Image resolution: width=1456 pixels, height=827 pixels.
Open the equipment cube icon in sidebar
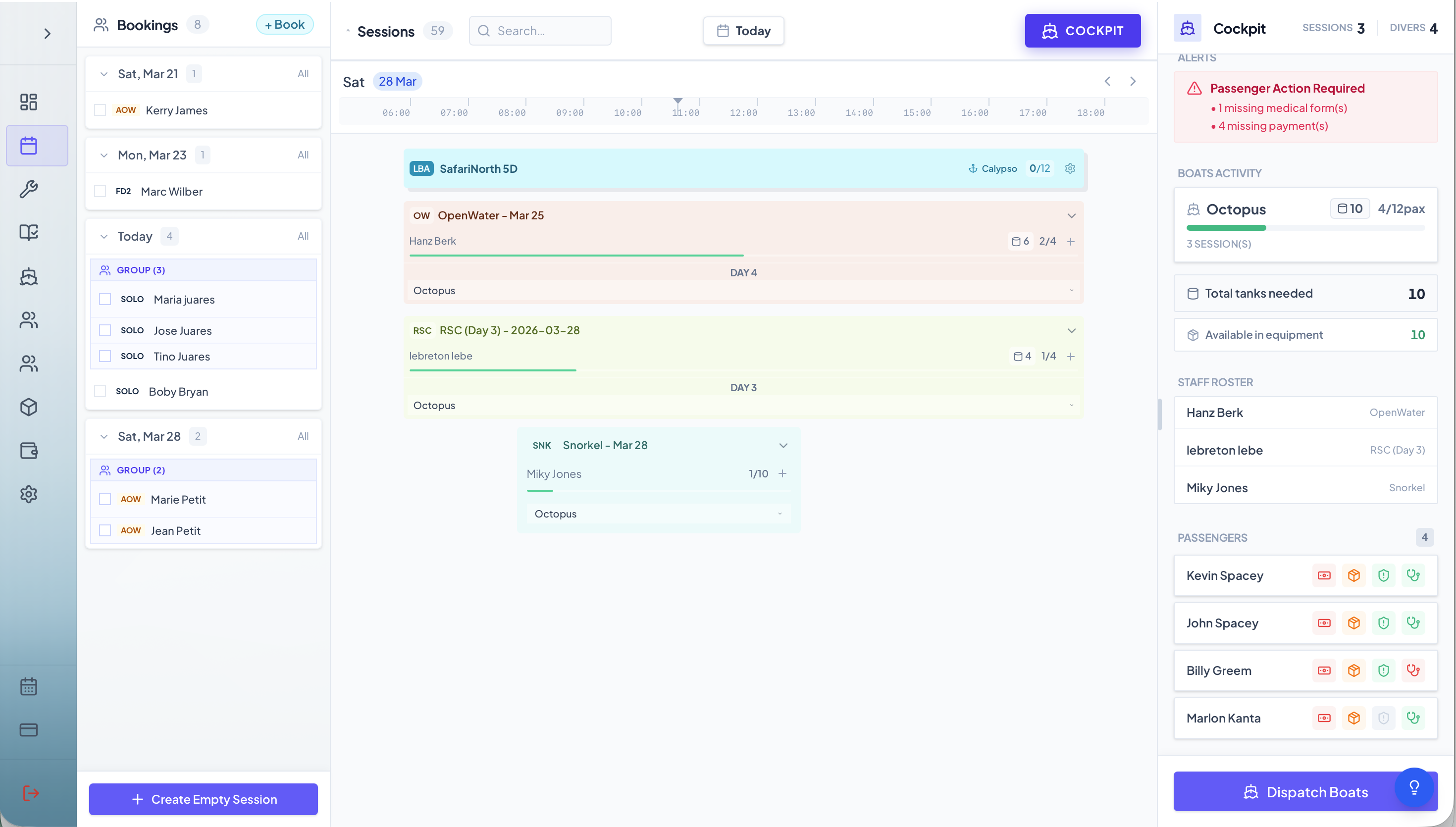[x=28, y=407]
